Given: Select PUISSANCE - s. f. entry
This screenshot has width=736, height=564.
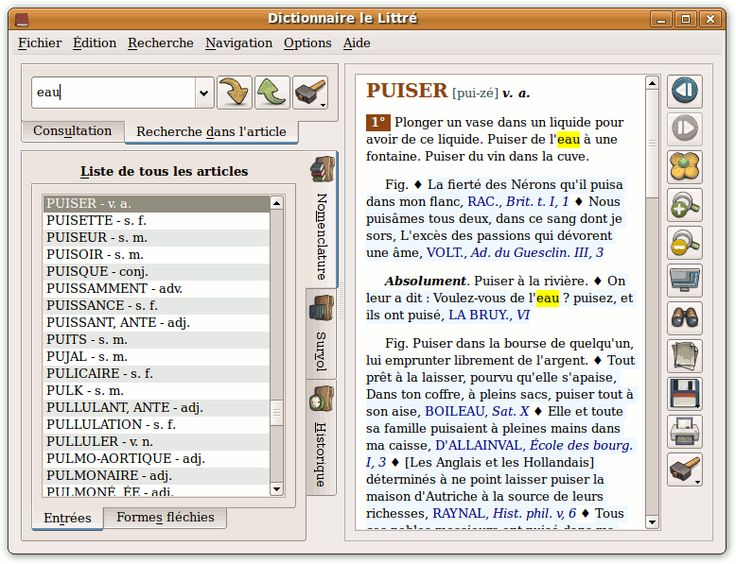Looking at the screenshot, I should pos(156,305).
